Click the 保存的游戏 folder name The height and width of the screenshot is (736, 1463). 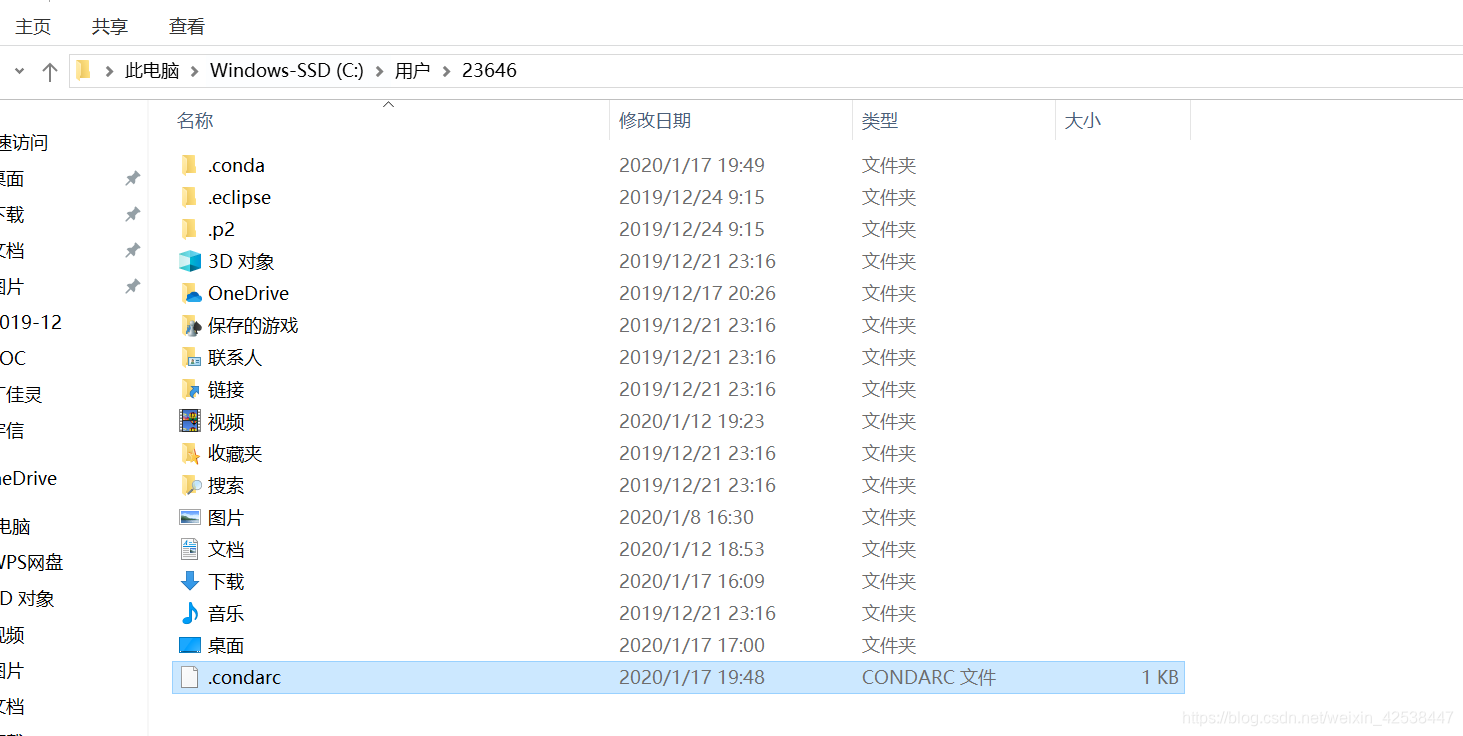point(253,325)
